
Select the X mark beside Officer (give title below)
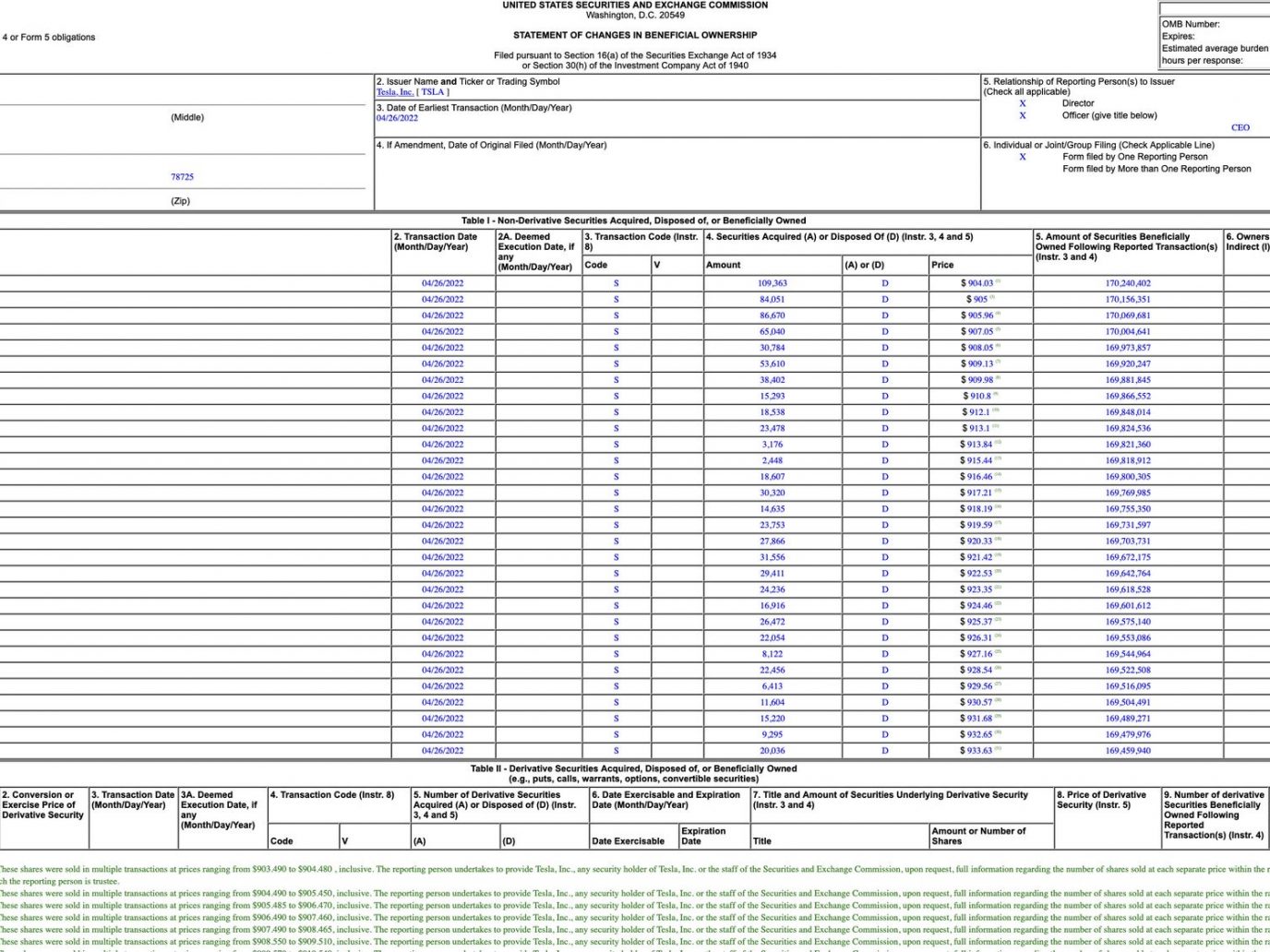tap(1023, 115)
